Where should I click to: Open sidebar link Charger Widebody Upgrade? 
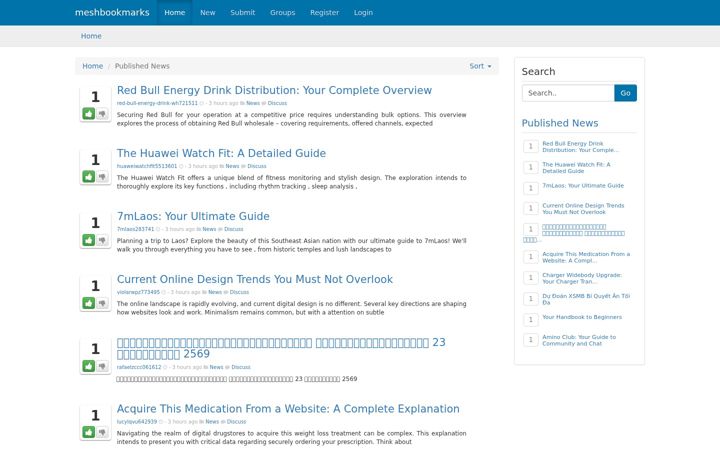pos(582,278)
